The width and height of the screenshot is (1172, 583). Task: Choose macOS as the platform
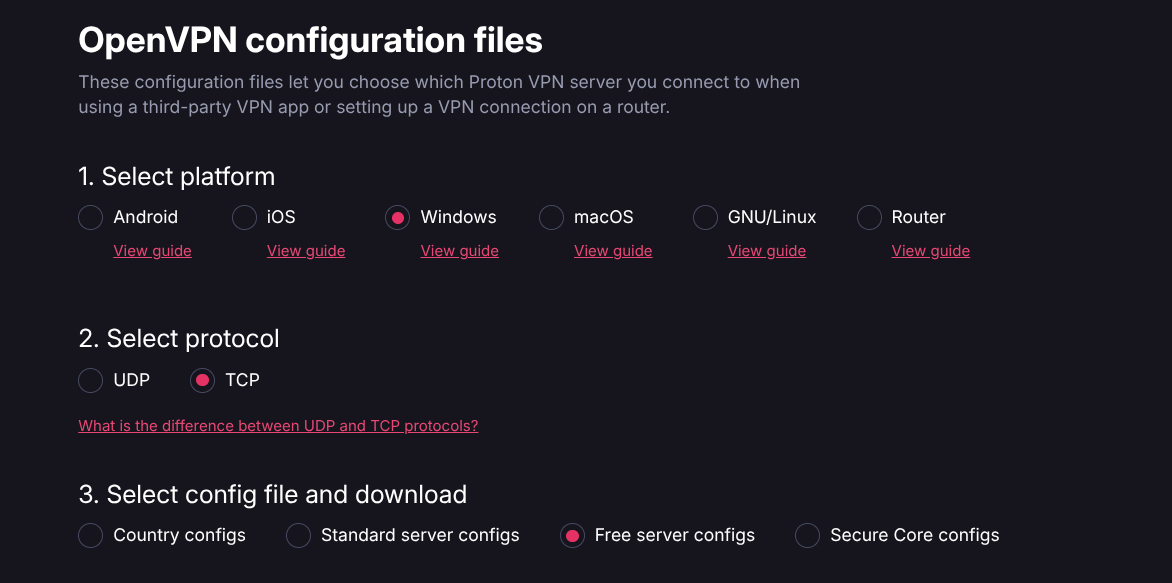coord(551,217)
